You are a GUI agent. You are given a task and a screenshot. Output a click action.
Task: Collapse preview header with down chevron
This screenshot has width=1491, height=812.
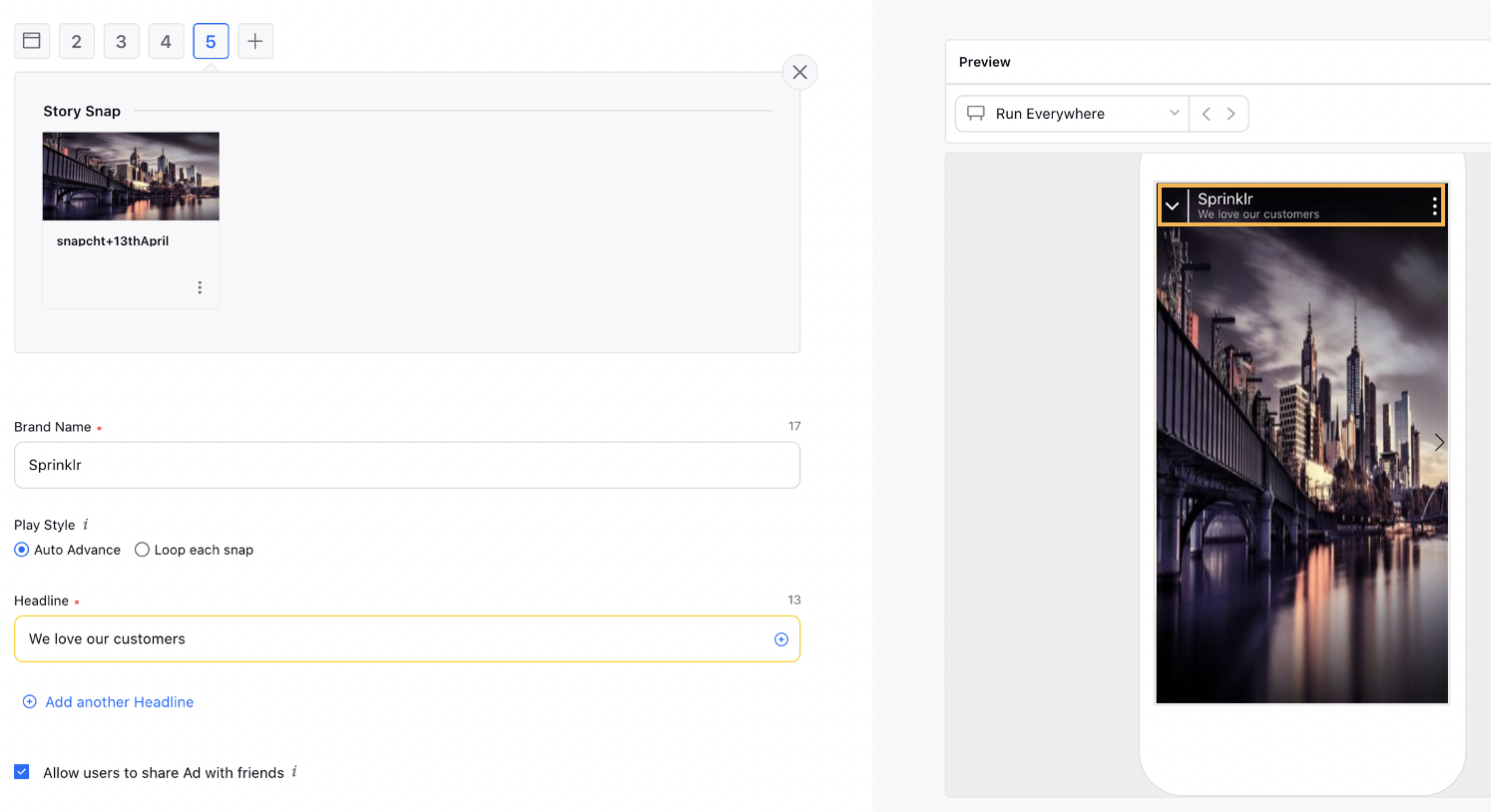(1173, 206)
